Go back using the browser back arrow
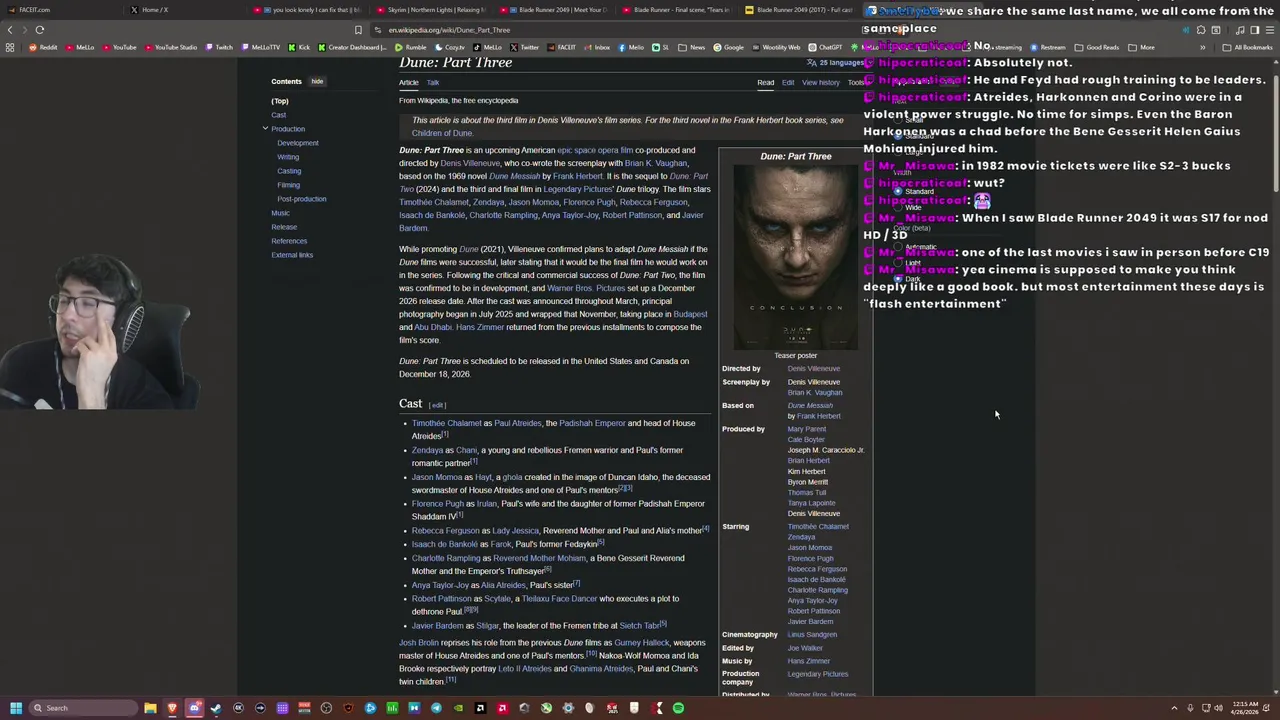The width and height of the screenshot is (1280, 720). coord(10,30)
